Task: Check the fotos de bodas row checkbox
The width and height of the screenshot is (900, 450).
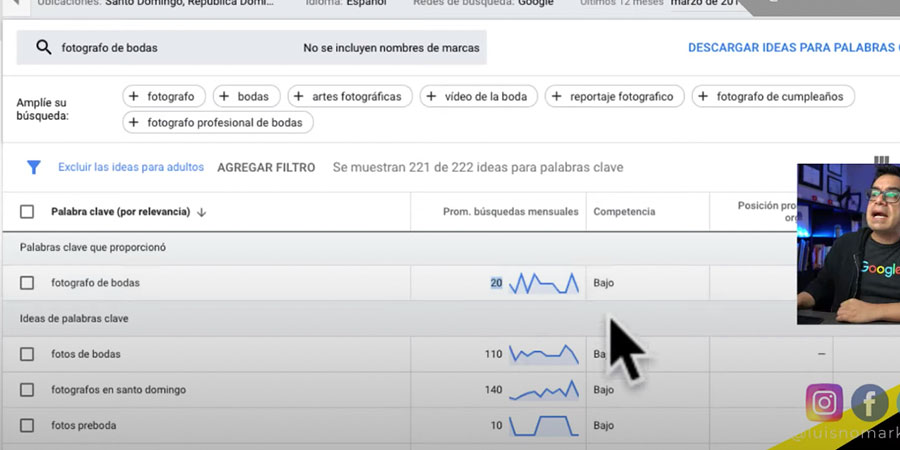Action: click(27, 354)
